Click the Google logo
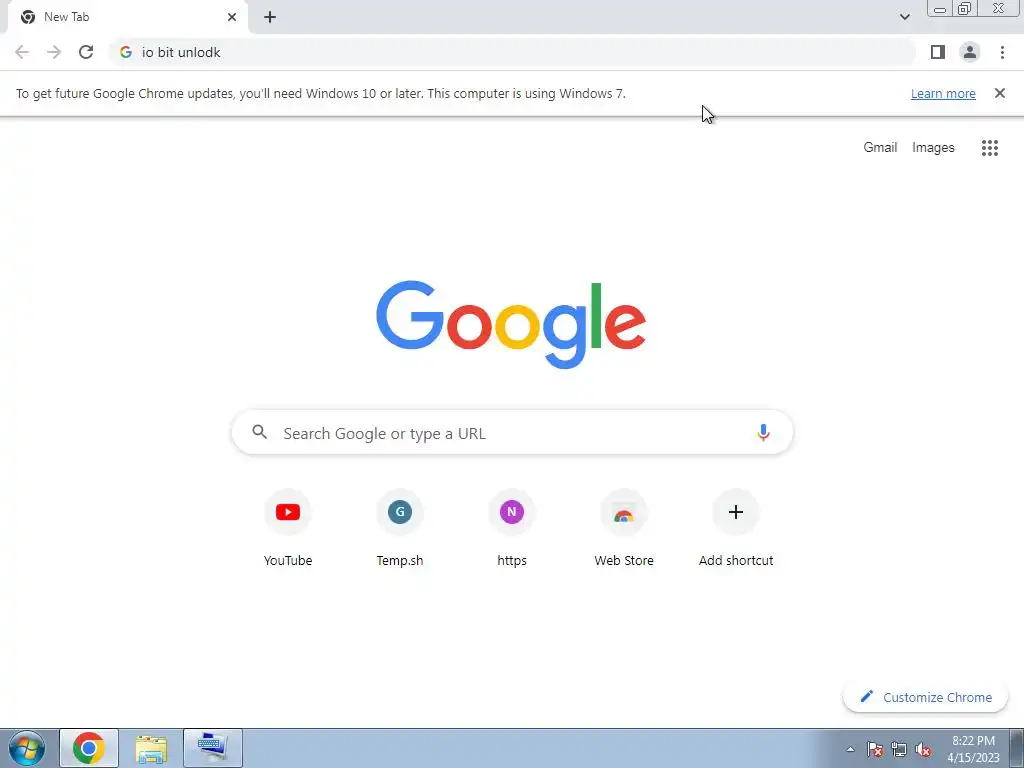Screen dimensions: 1024x768 [511, 324]
